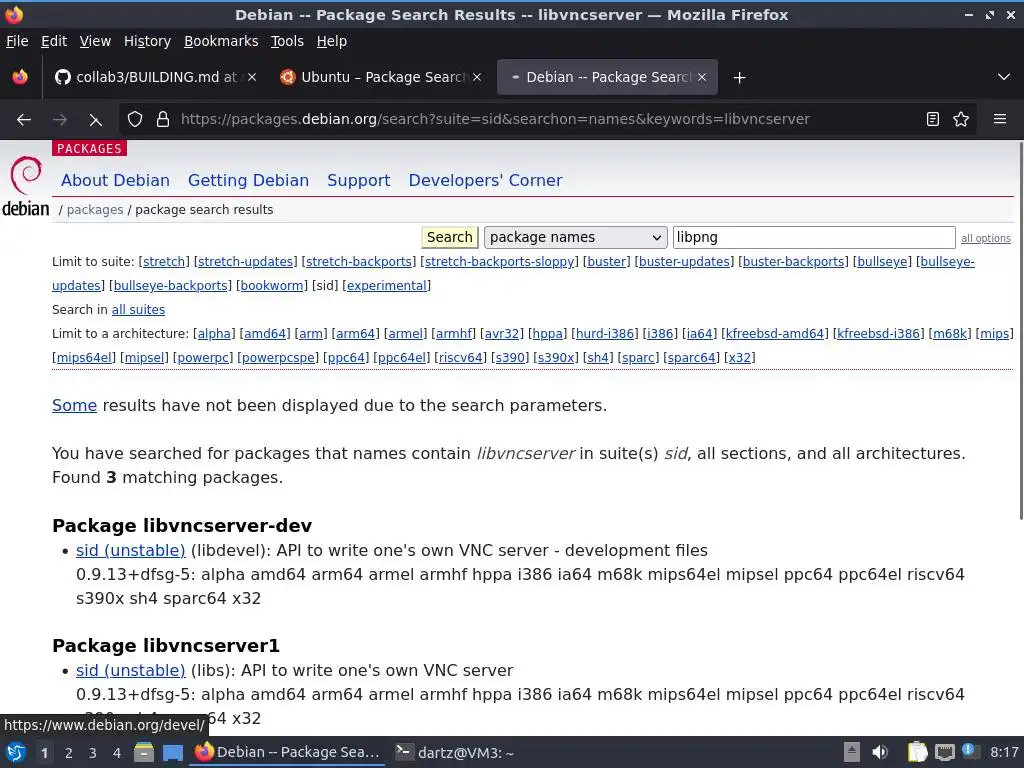Click the URL address bar

(x=495, y=119)
